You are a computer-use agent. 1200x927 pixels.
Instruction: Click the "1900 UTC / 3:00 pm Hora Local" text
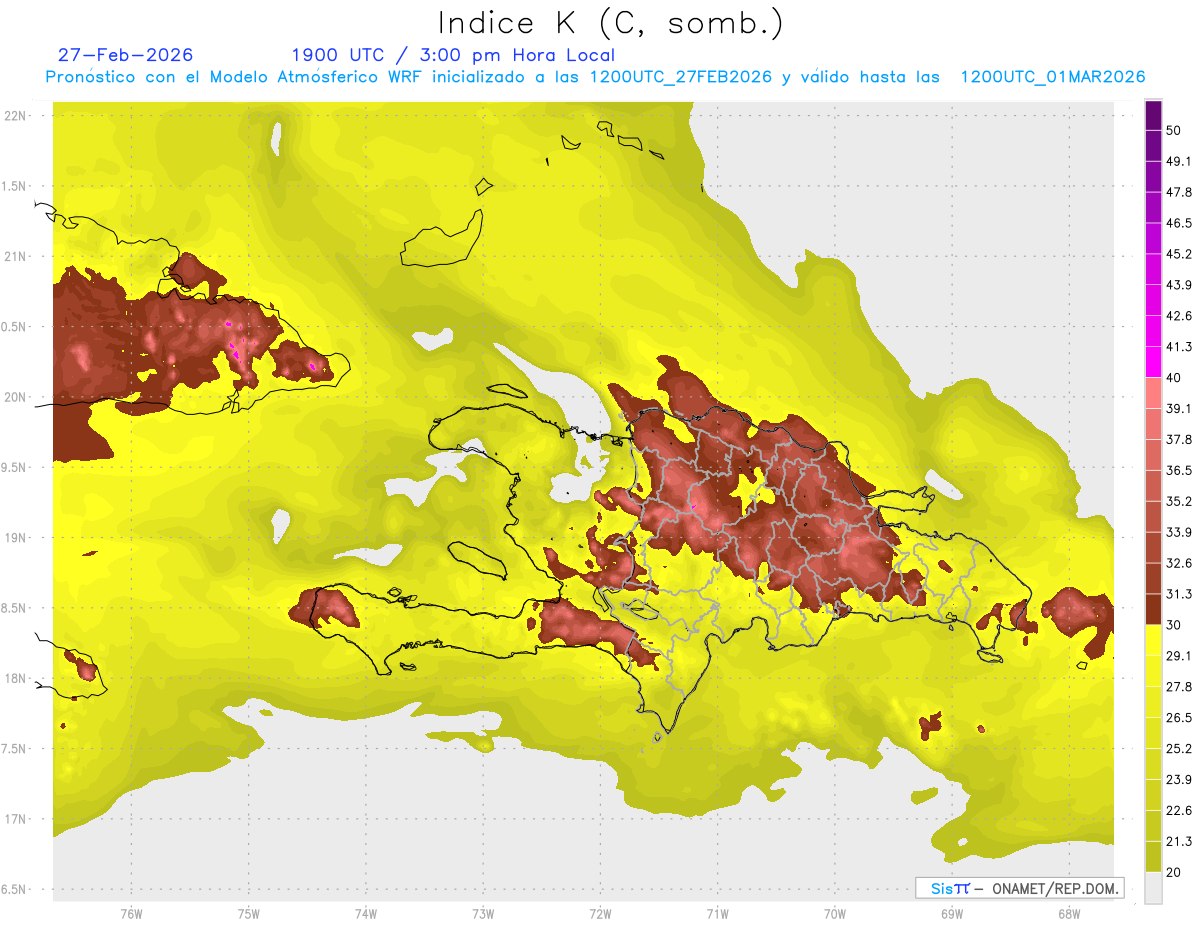(x=452, y=55)
